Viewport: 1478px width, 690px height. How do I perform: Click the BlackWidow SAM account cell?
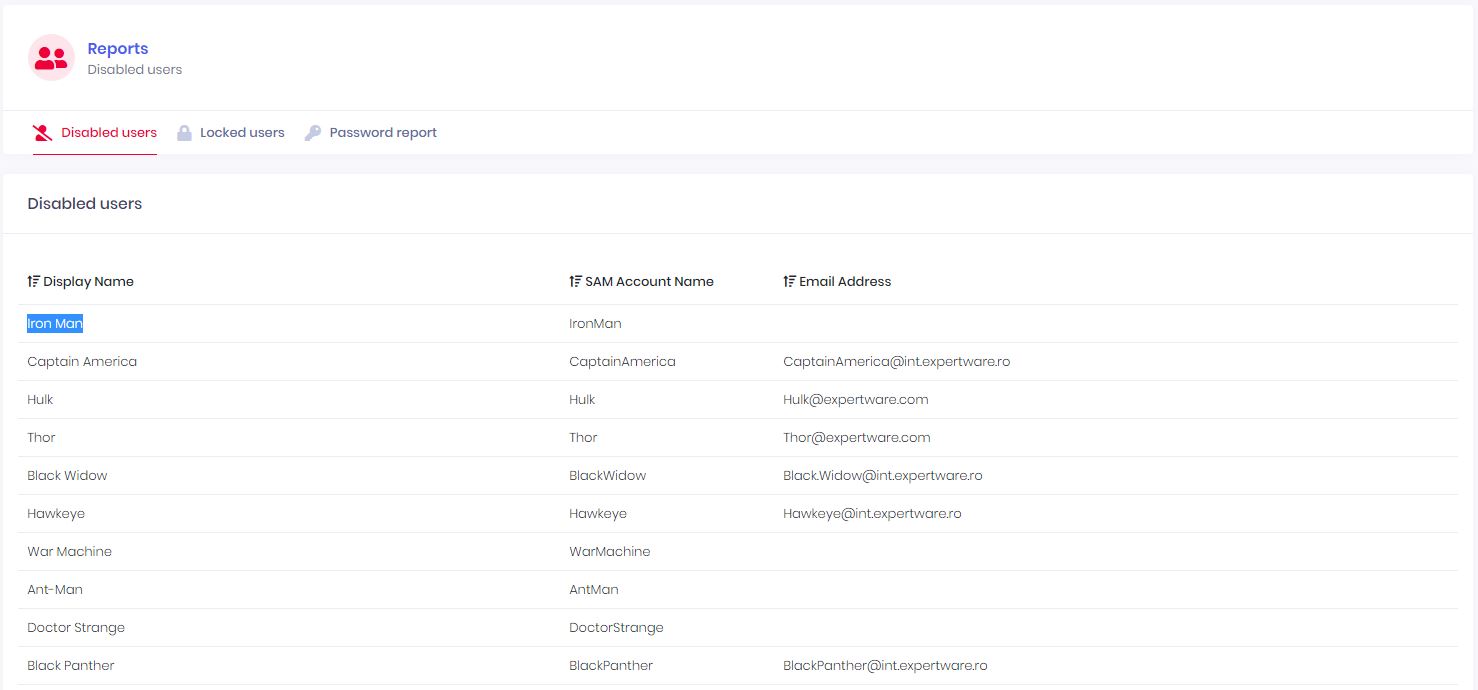coord(607,476)
